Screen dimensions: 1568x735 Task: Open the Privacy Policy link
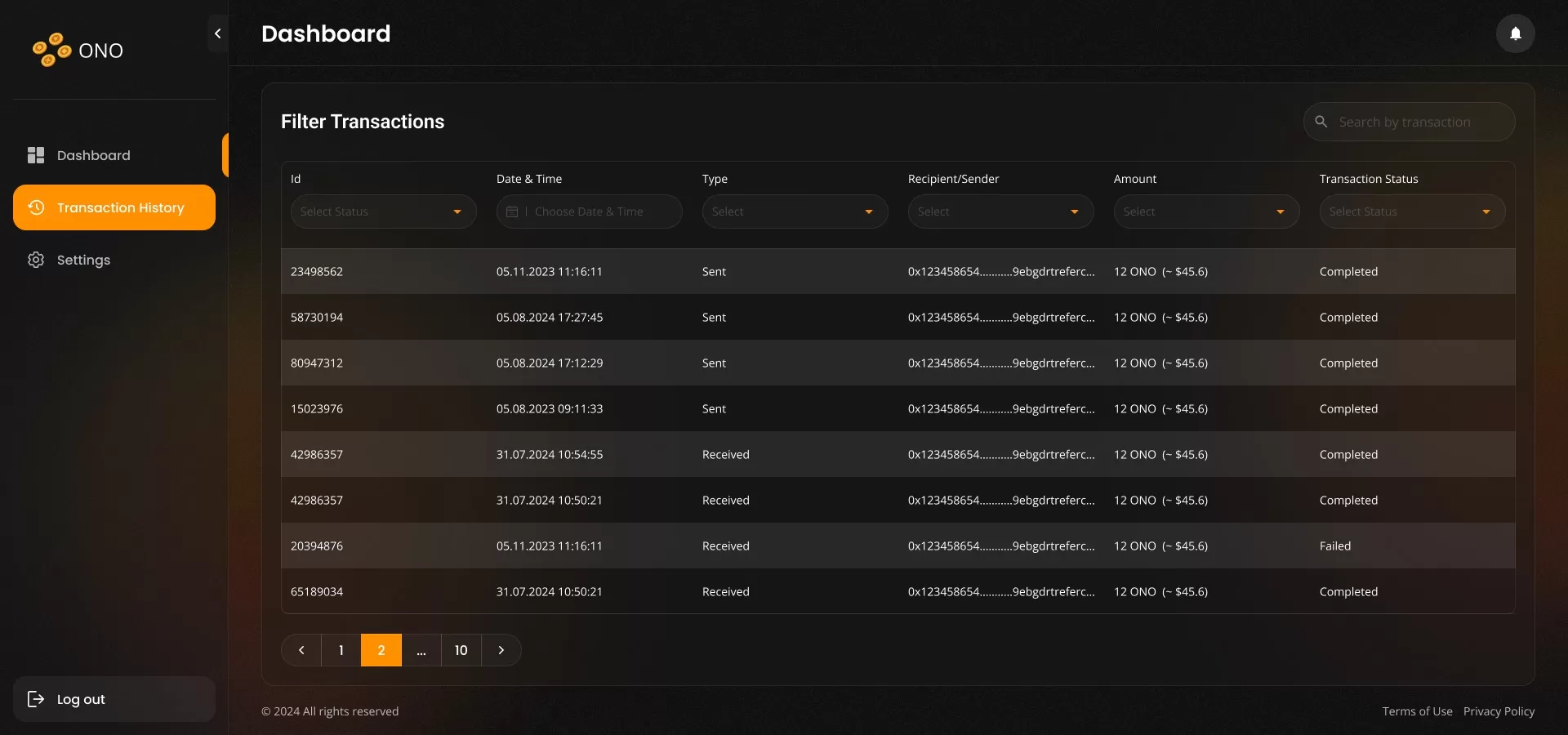click(1499, 711)
